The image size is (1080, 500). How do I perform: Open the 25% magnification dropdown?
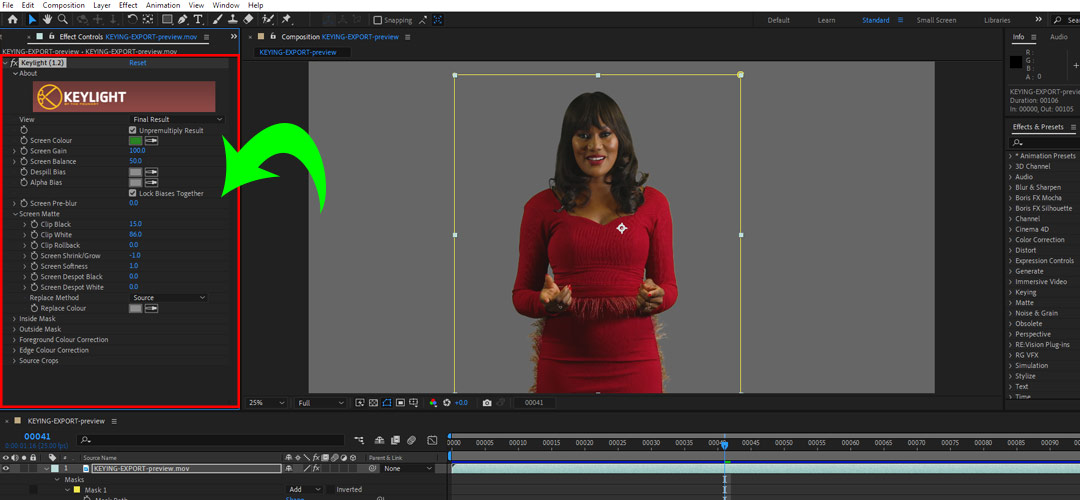(266, 402)
